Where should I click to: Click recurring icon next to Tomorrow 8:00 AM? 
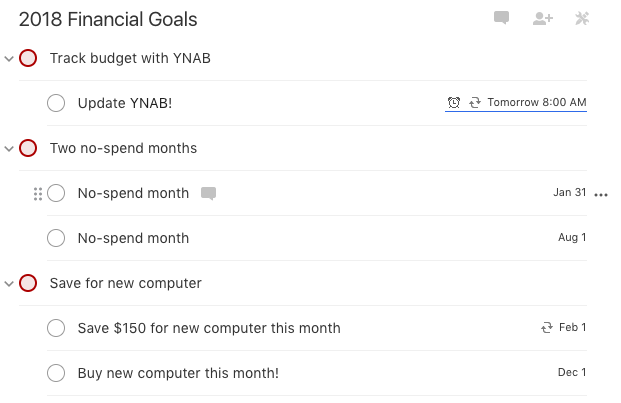coord(475,103)
